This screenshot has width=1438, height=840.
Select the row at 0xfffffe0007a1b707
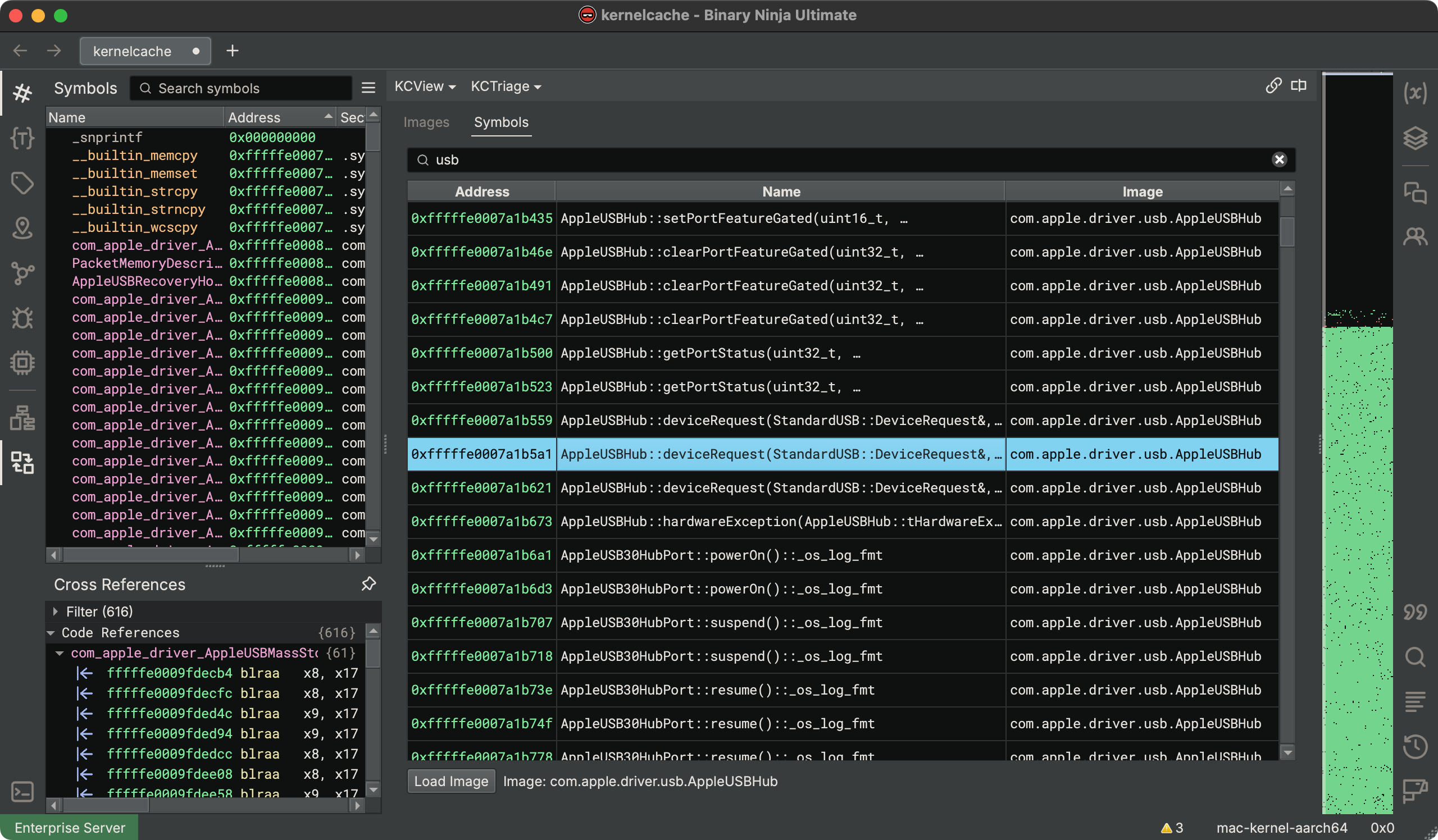point(843,622)
